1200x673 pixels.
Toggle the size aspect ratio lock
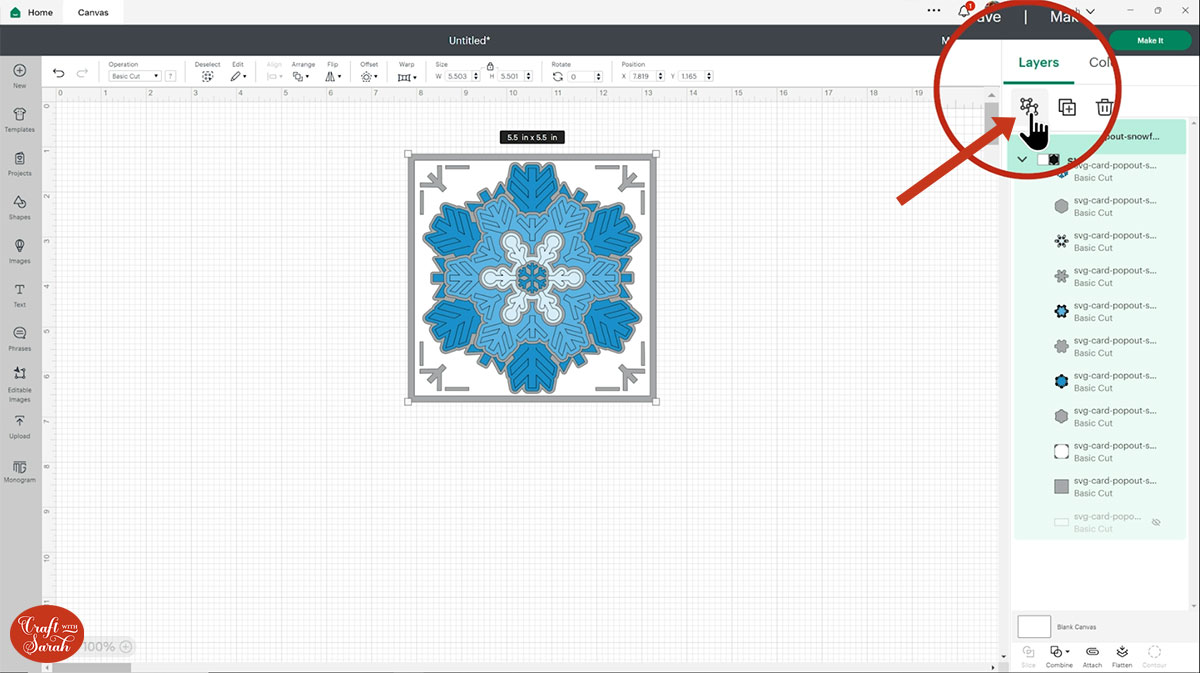pyautogui.click(x=490, y=66)
